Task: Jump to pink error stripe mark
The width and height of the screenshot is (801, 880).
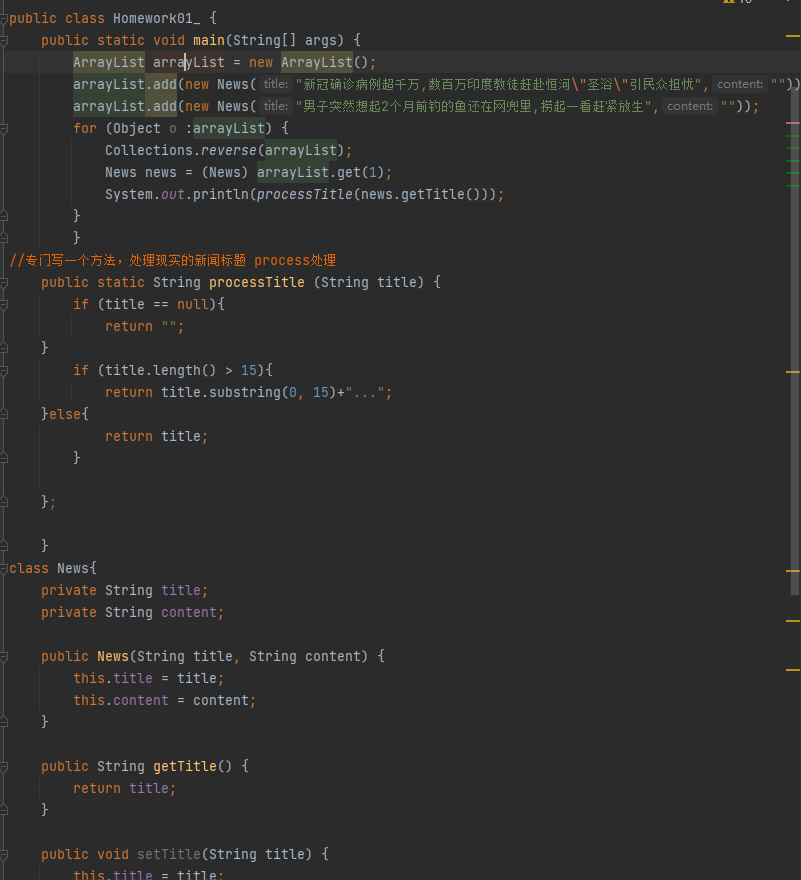Action: (793, 123)
